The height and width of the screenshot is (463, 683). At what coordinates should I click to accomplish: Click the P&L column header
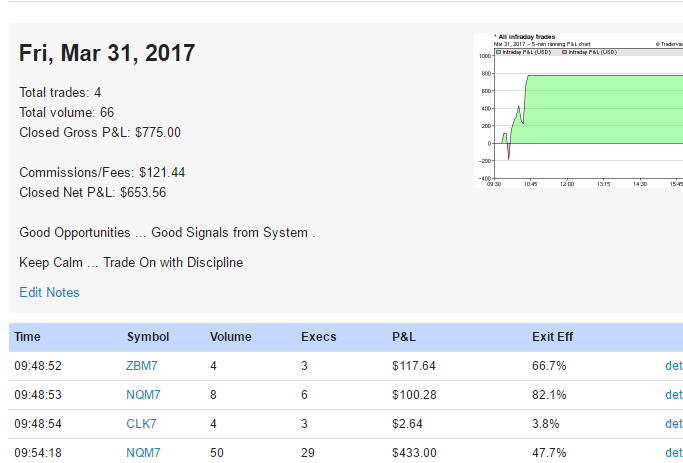[x=404, y=337]
